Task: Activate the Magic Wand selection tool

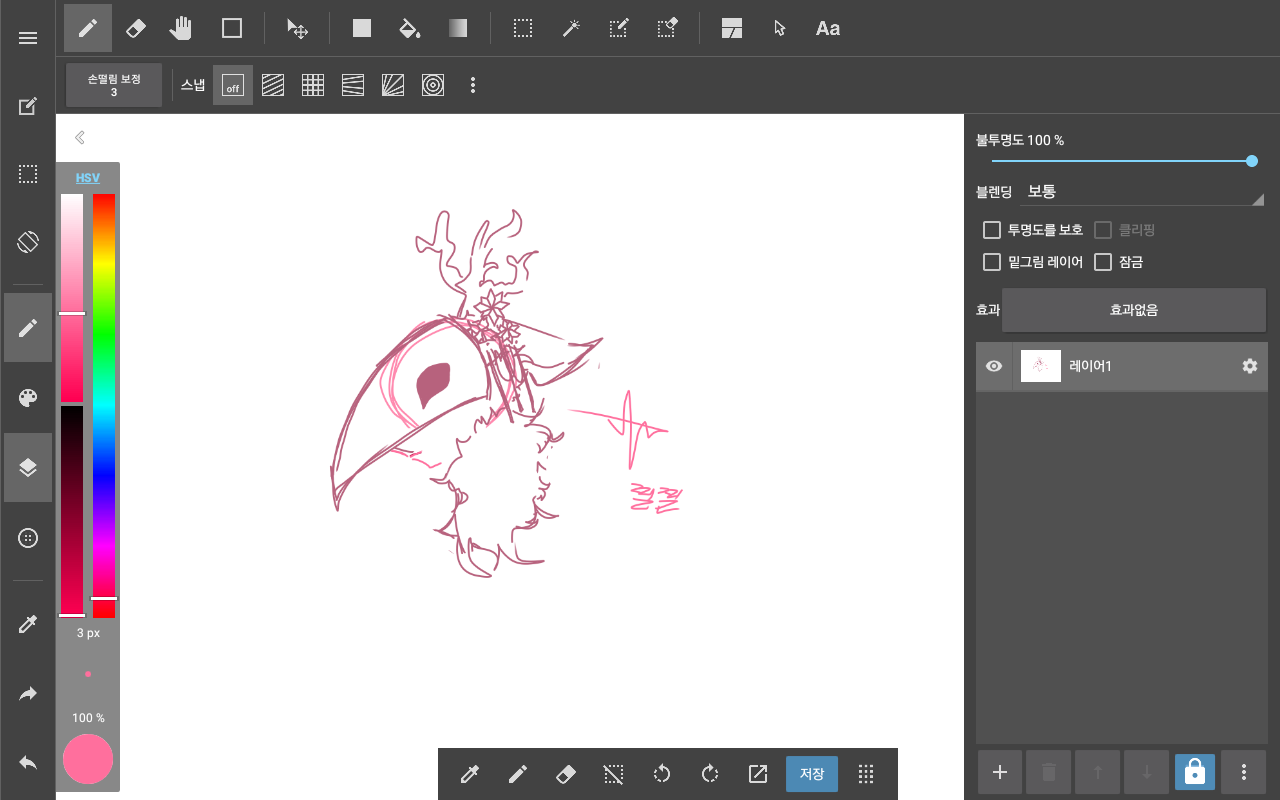Action: tap(571, 28)
